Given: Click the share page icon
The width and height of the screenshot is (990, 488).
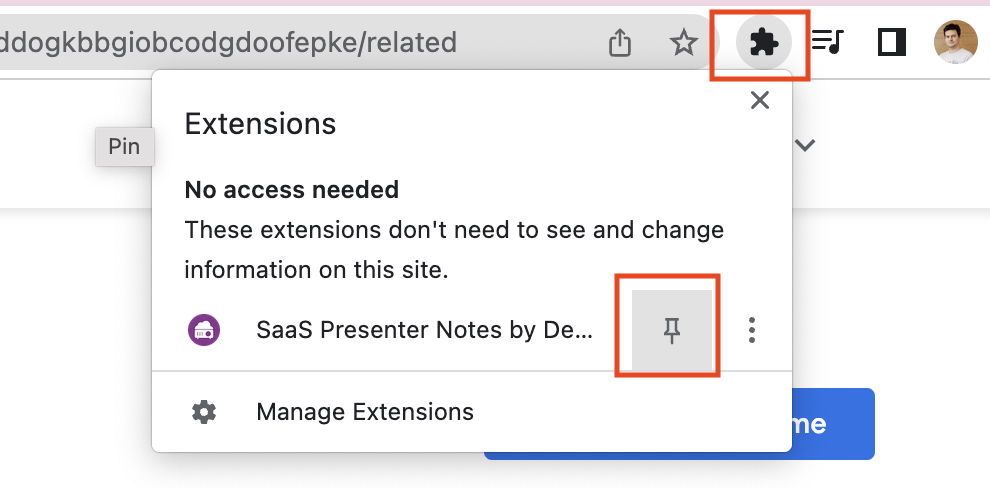Looking at the screenshot, I should (x=620, y=42).
